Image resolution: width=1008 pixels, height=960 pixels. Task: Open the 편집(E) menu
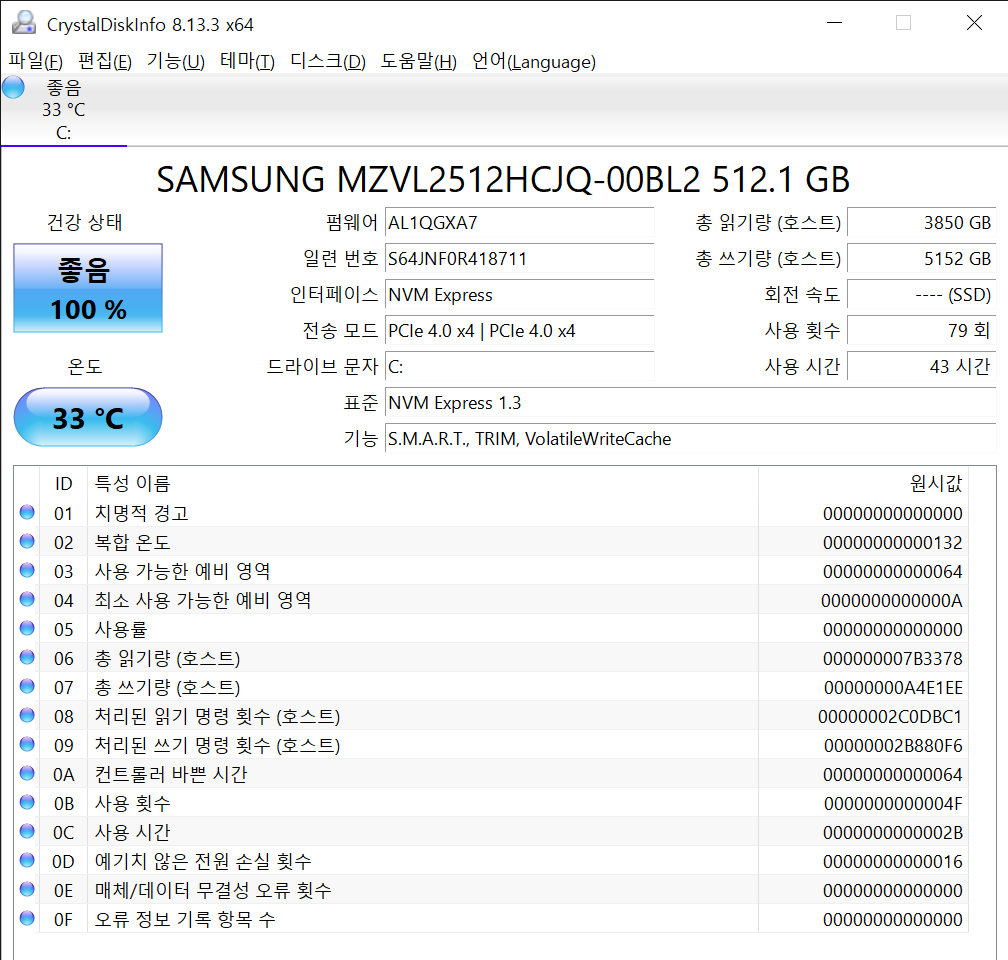point(105,61)
